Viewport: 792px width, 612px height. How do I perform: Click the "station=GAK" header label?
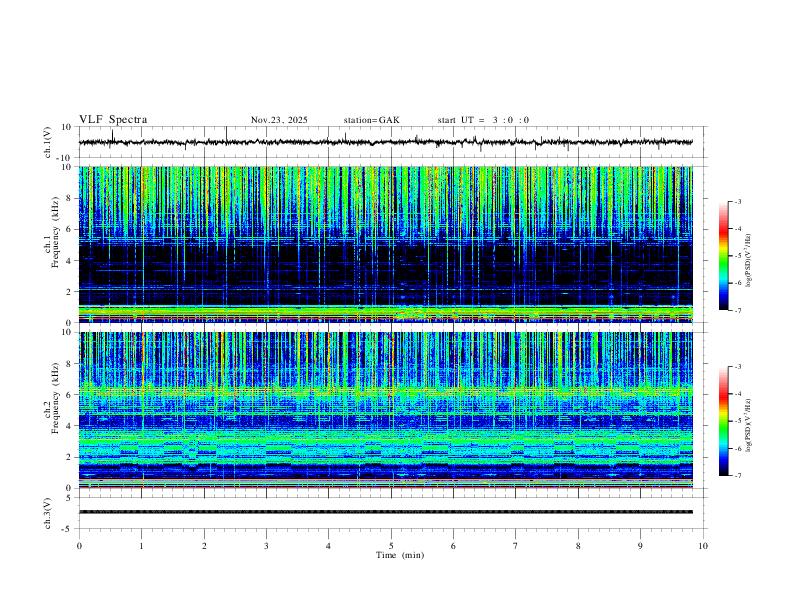[x=371, y=120]
